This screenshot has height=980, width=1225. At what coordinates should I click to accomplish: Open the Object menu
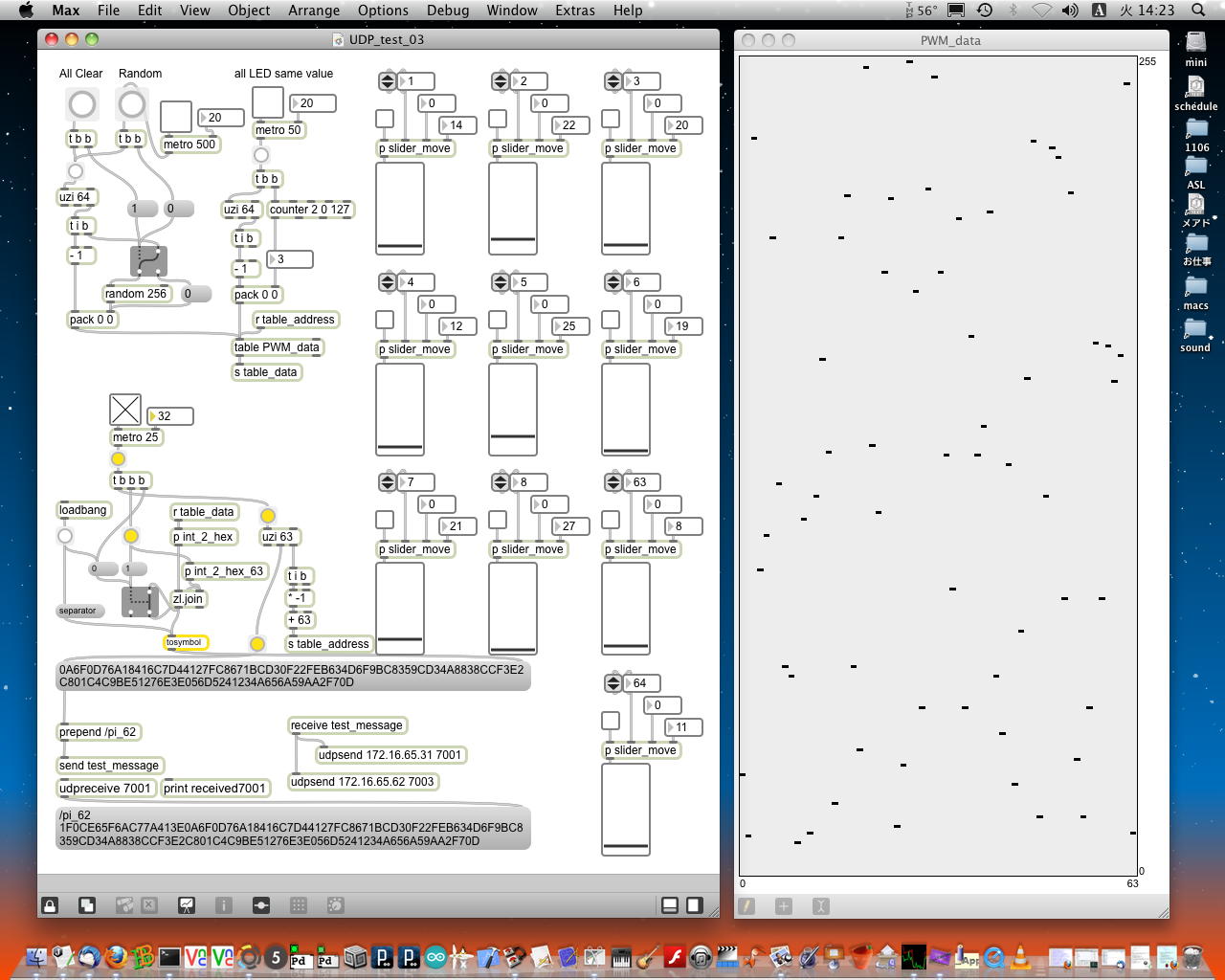pos(249,11)
